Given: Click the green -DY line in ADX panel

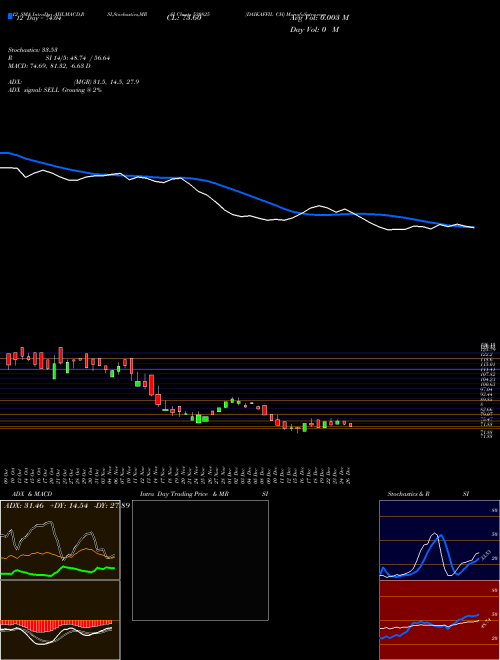Looking at the screenshot, I should click(x=58, y=570).
